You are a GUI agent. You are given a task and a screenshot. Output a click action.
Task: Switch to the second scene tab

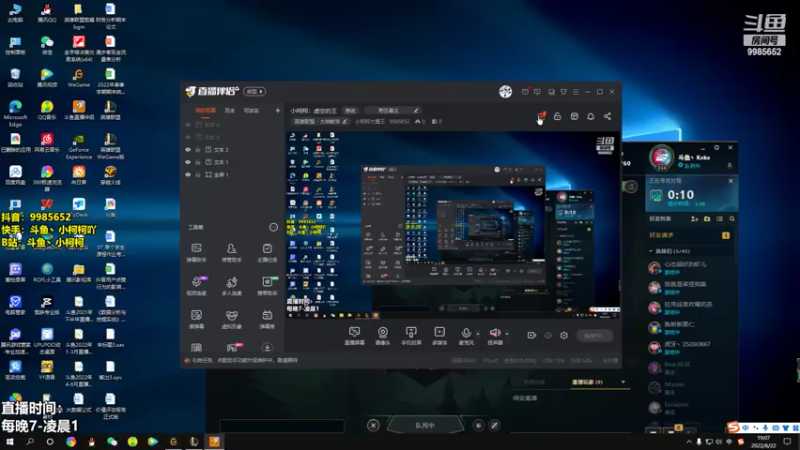tap(230, 110)
